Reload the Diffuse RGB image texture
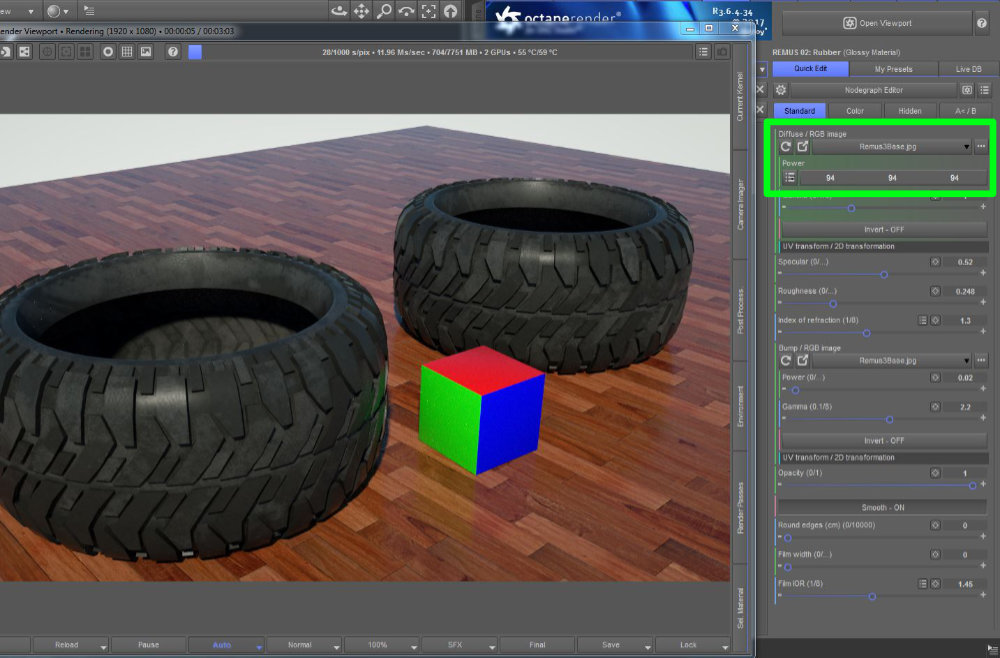The image size is (1000, 658). 786,147
